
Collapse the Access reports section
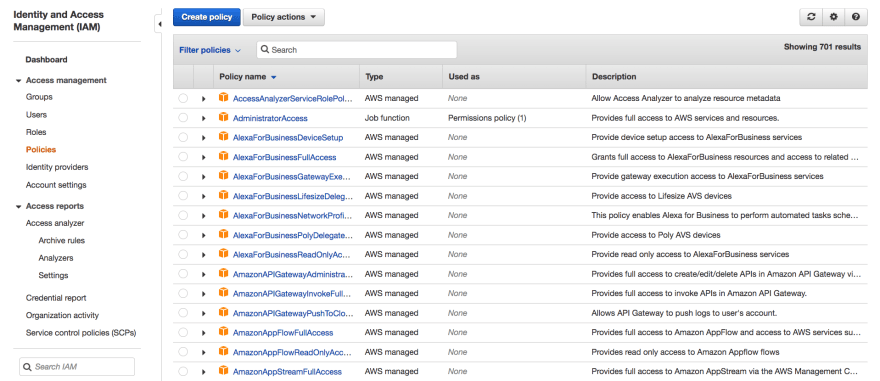tap(19, 206)
